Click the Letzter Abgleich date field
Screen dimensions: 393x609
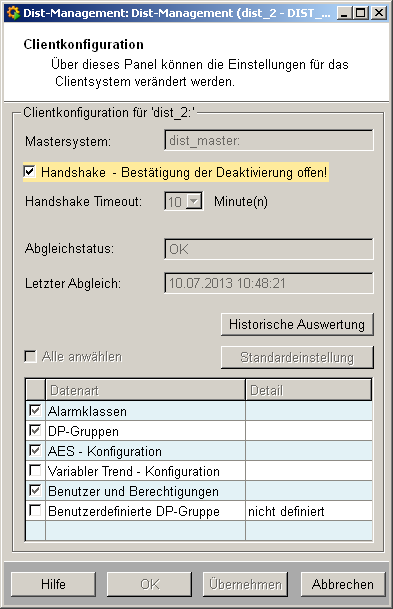269,283
